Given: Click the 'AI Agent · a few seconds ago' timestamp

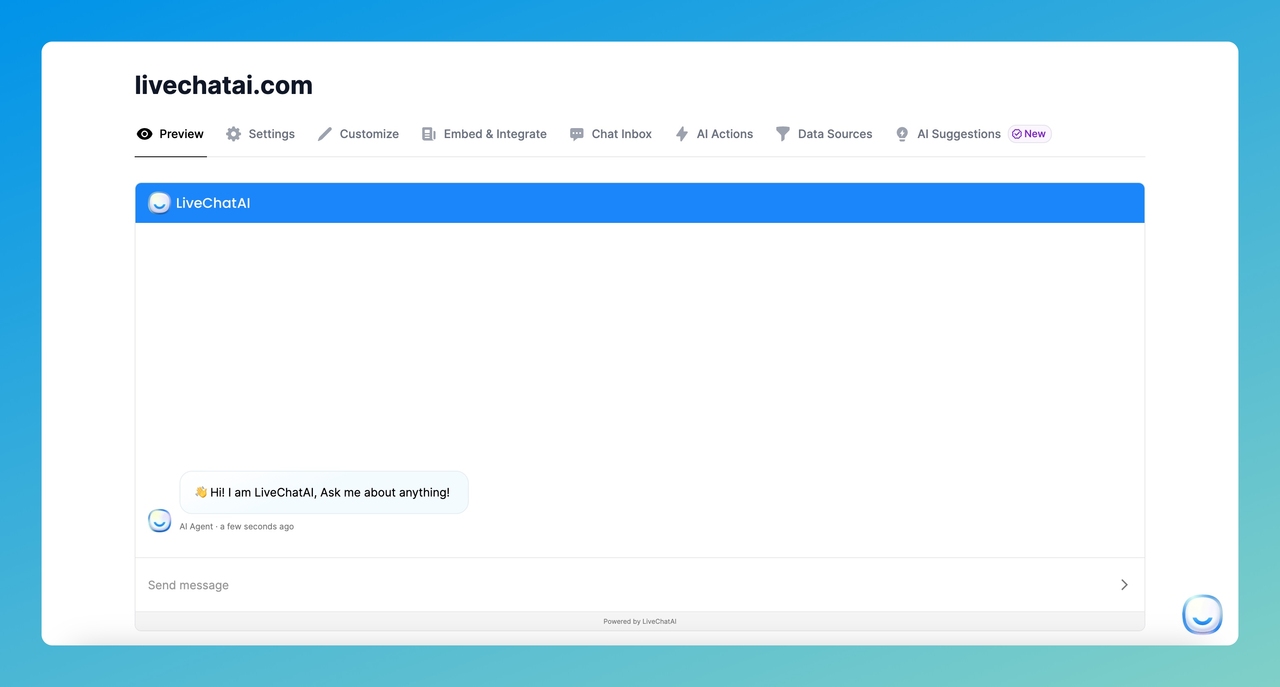Looking at the screenshot, I should 237,526.
